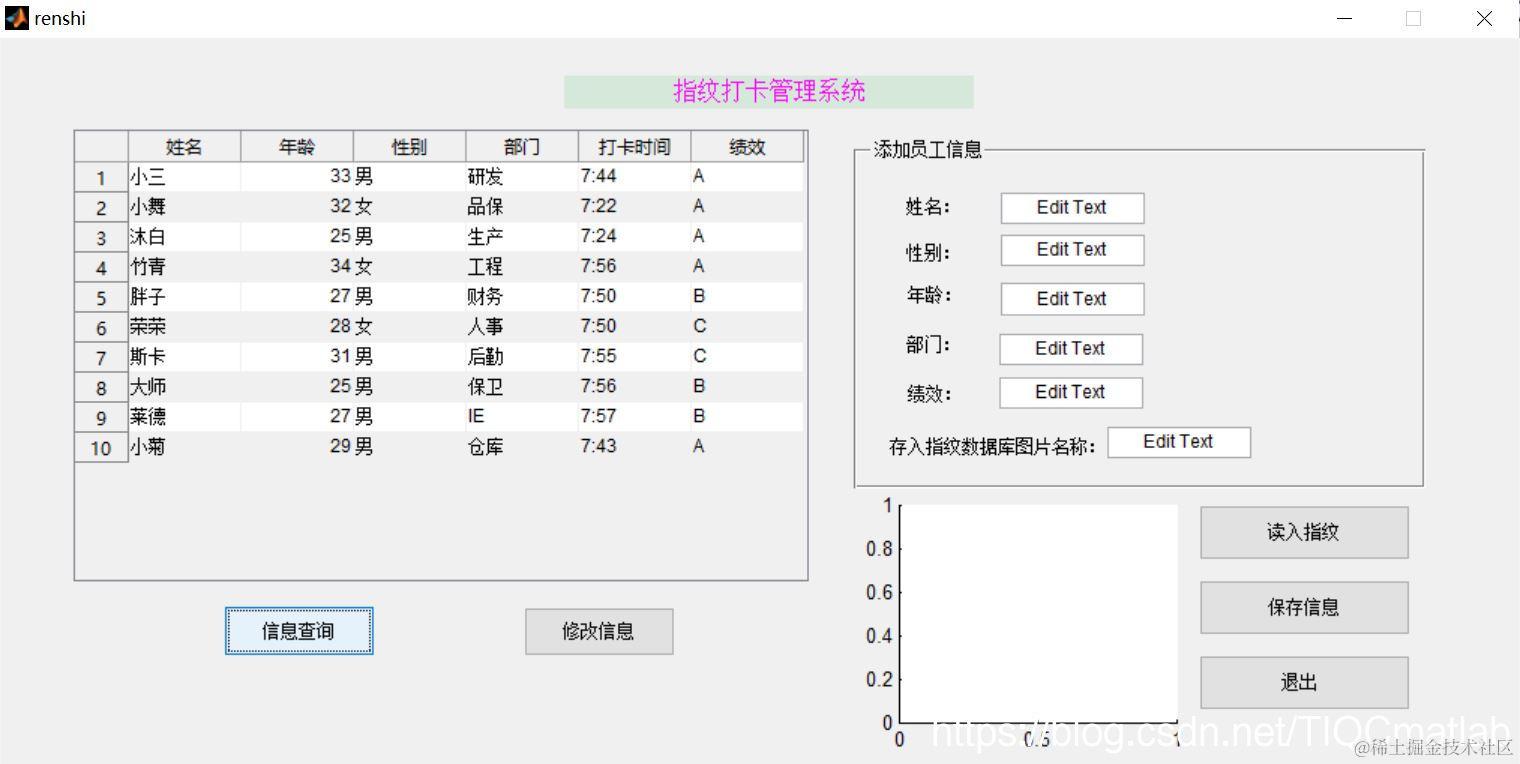
Task: Click the 绩效 column header
Action: click(x=747, y=146)
